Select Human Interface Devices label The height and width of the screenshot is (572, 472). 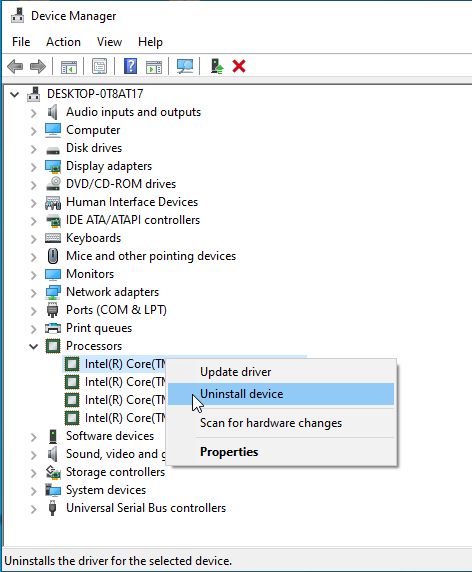coord(132,202)
